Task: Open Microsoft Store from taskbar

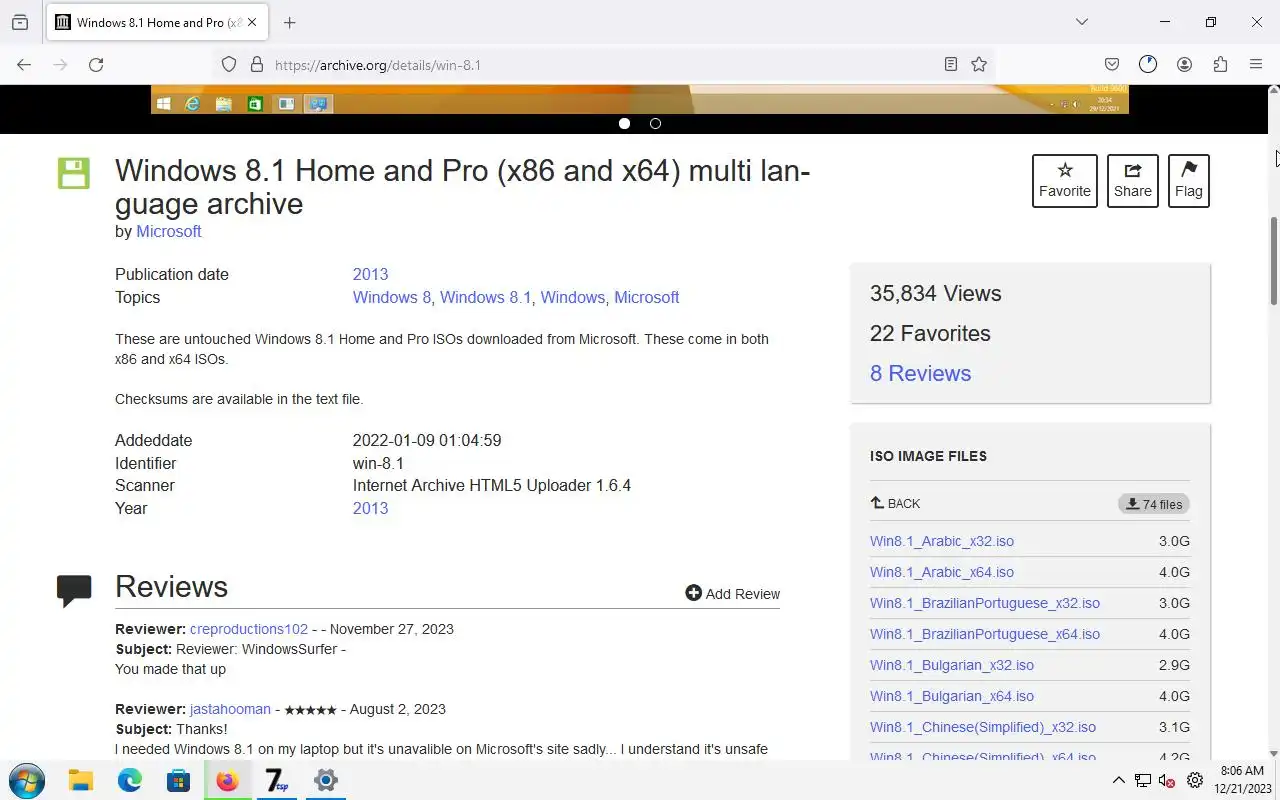Action: point(178,780)
